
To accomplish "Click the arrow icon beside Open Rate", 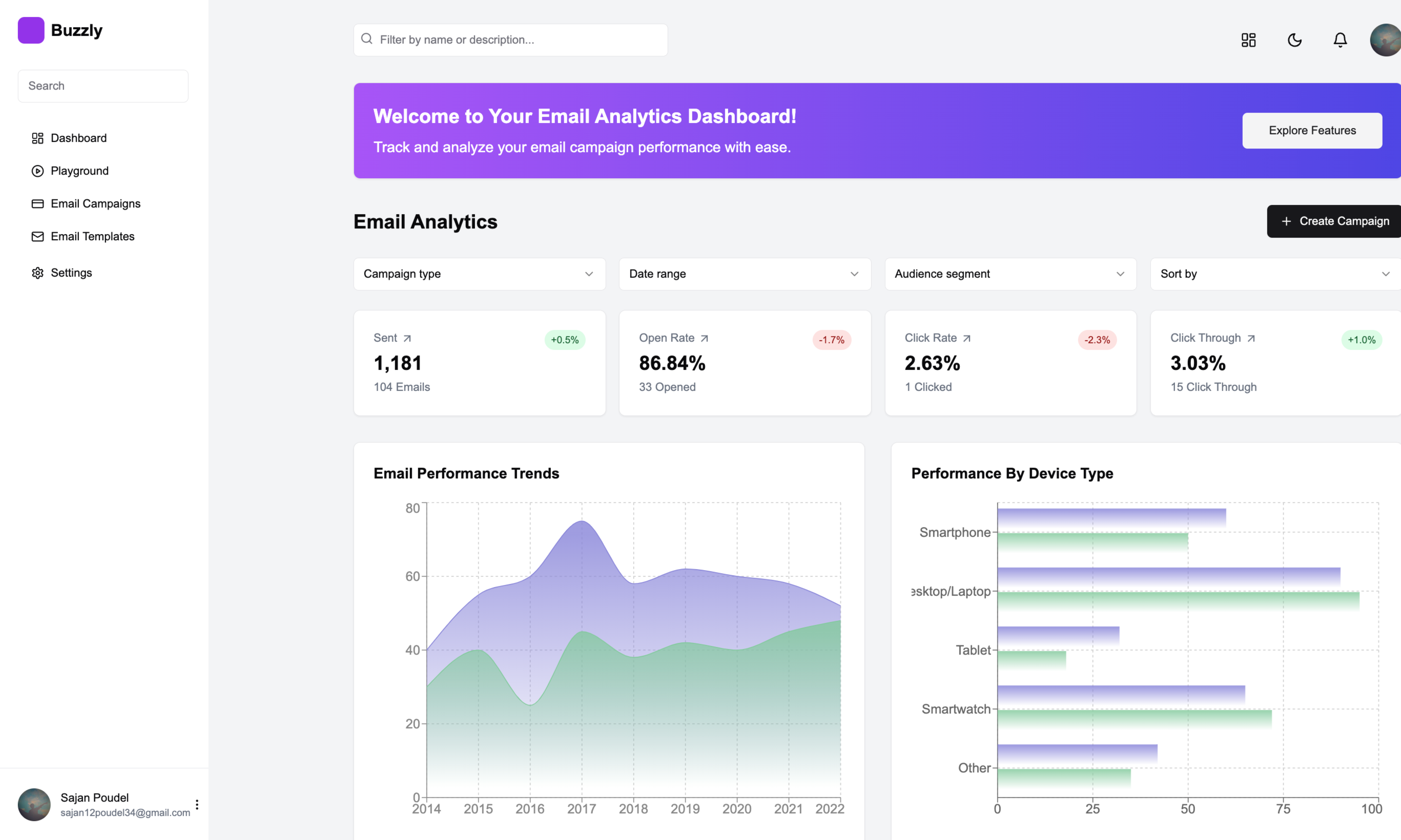I will tap(705, 339).
